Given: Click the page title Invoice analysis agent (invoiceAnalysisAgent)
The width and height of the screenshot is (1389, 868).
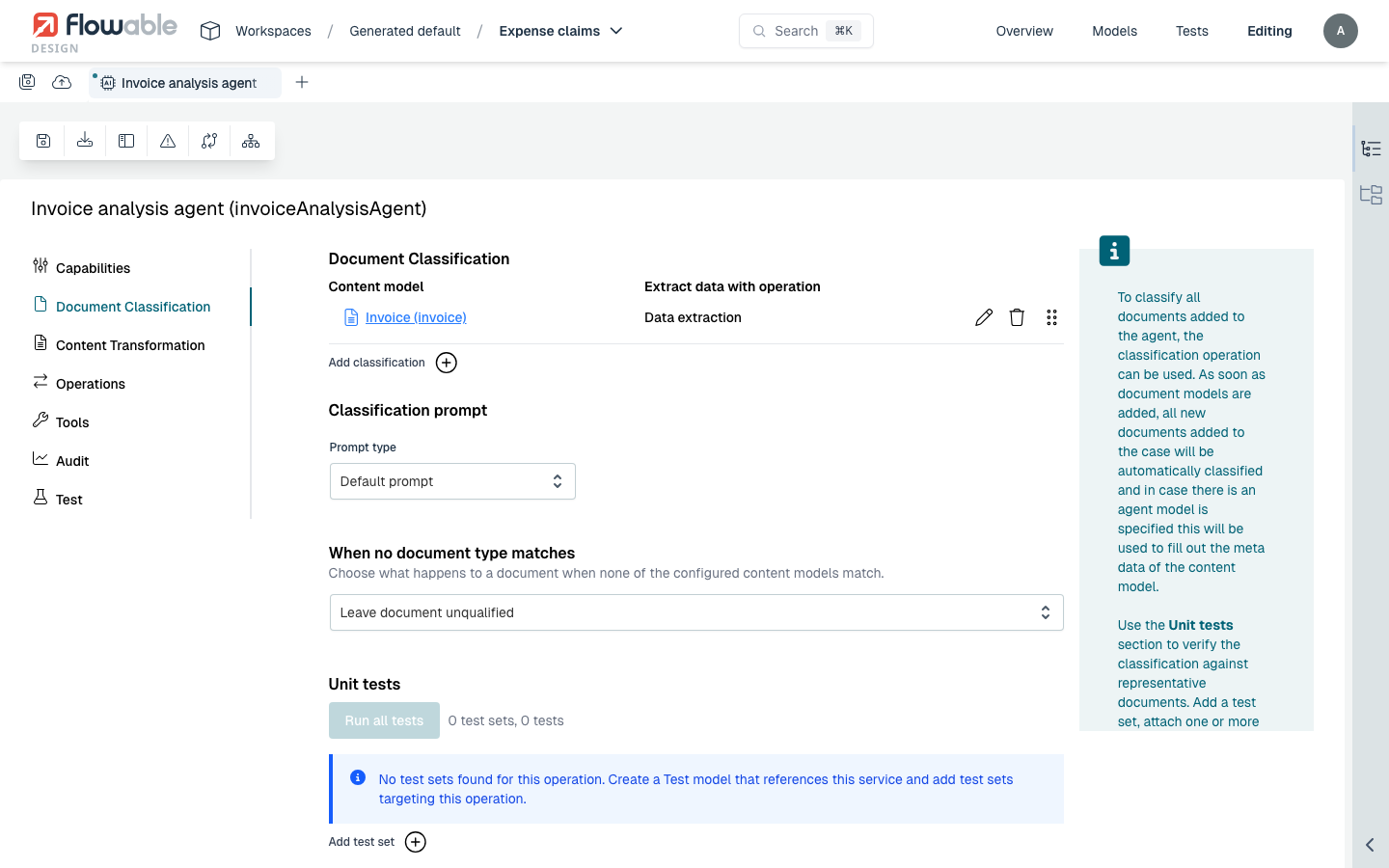Looking at the screenshot, I should coord(229,208).
